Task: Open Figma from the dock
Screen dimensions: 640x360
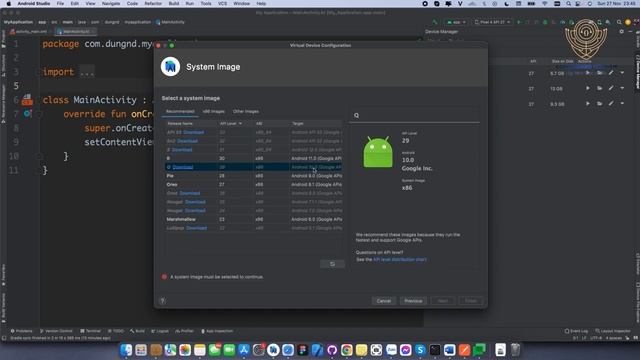Action: 302,350
